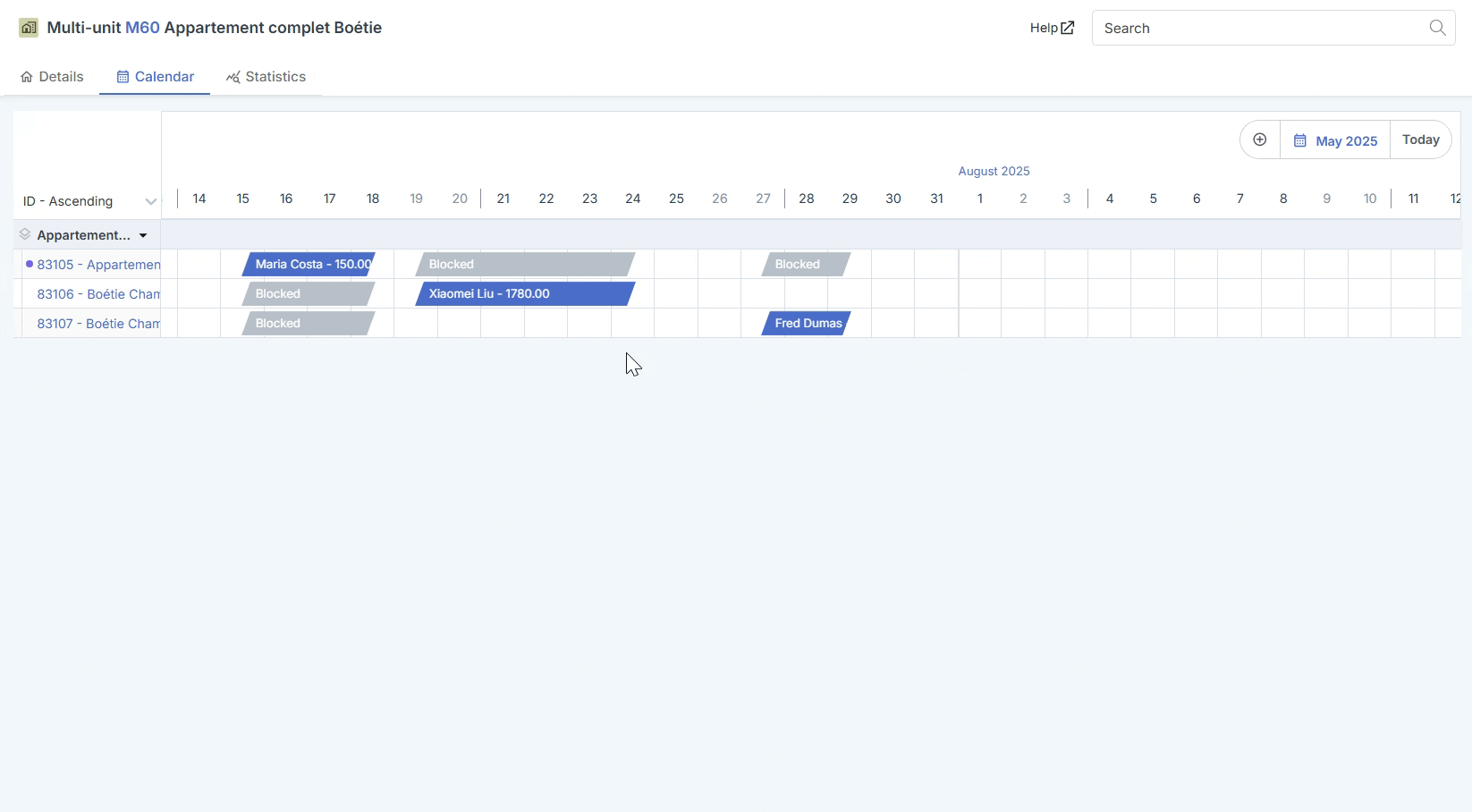Screen dimensions: 1472x812
Task: Click the purple dot next to unit 83105
Action: pos(30,264)
